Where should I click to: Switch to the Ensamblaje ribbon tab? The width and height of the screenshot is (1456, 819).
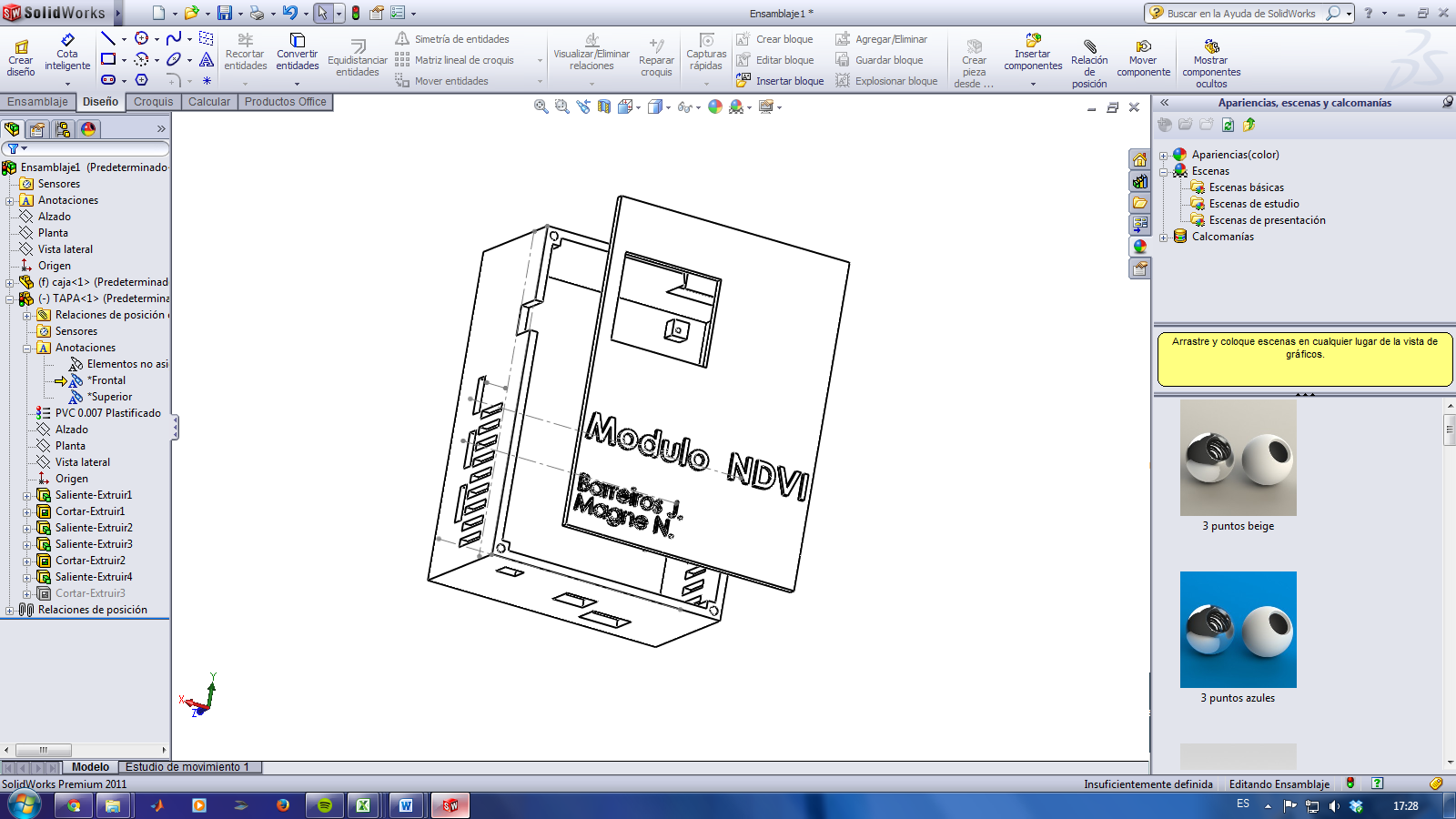click(x=37, y=102)
